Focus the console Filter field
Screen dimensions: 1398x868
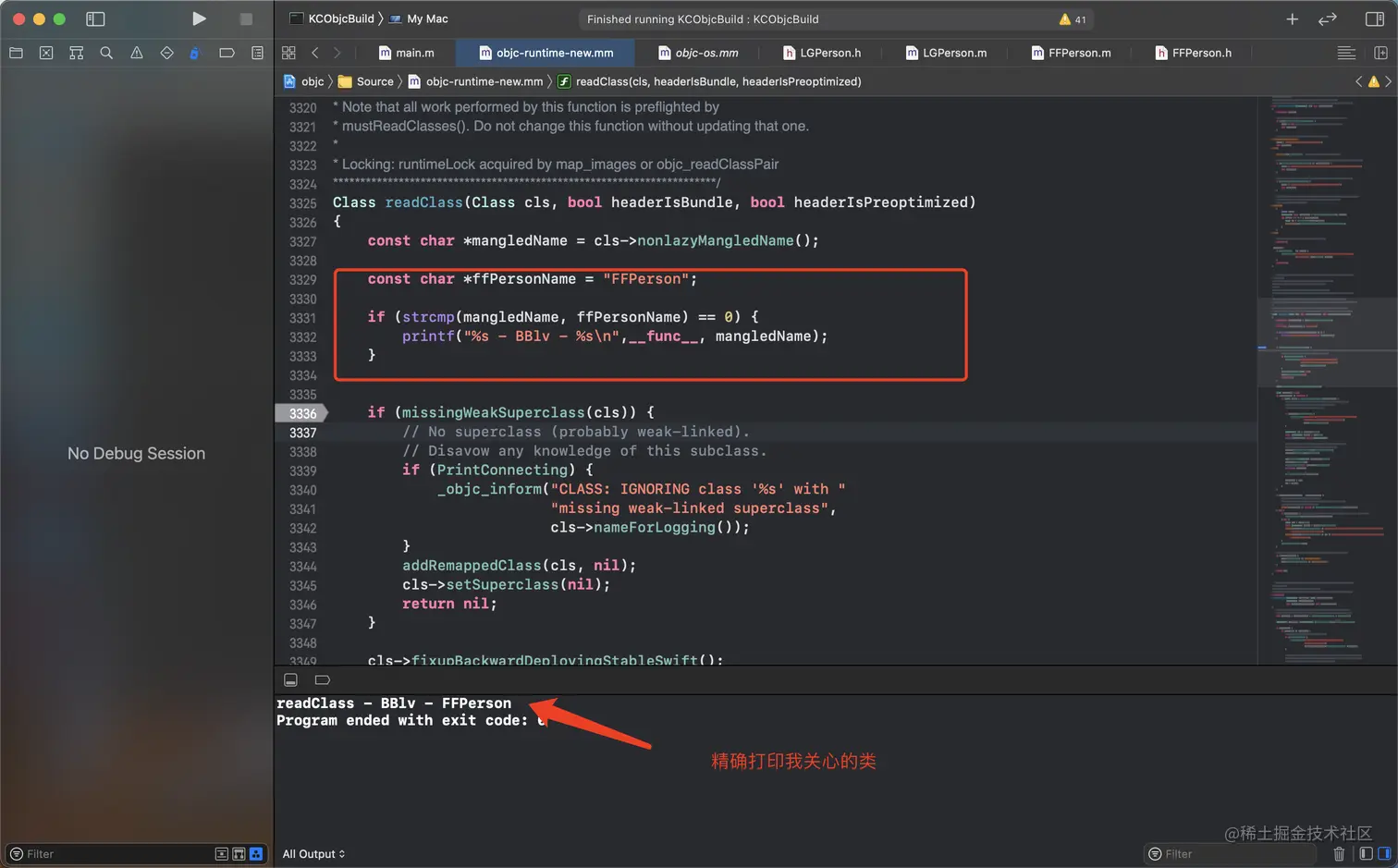click(1230, 854)
